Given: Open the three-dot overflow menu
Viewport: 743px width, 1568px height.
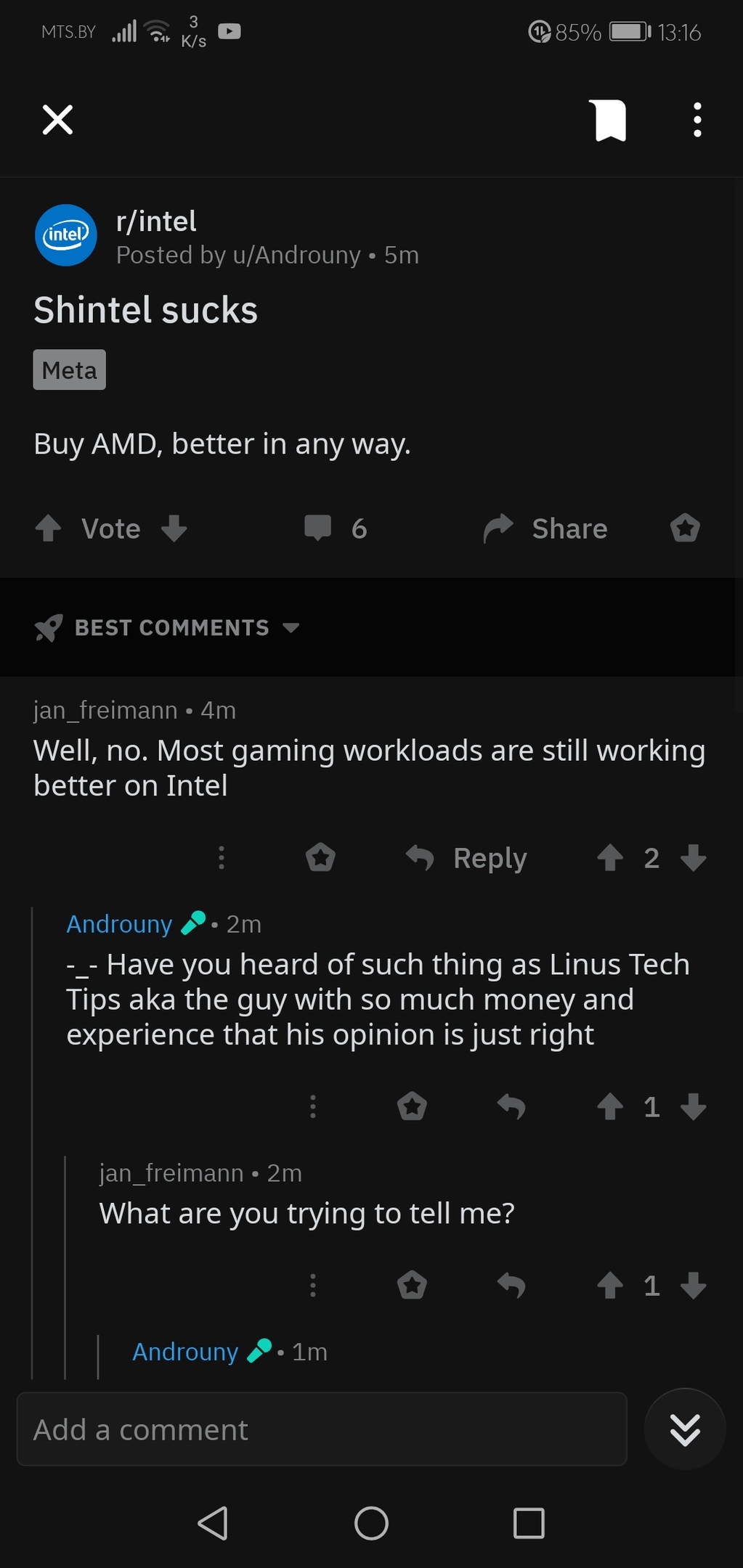Looking at the screenshot, I should [x=697, y=120].
